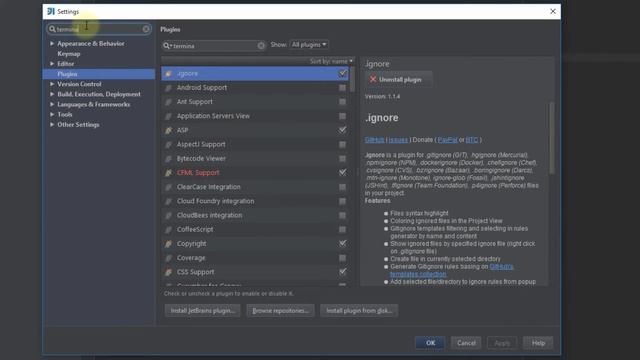Click the plugin icon beside ClearCase Integration
Image resolution: width=640 pixels, height=360 pixels.
click(169, 187)
